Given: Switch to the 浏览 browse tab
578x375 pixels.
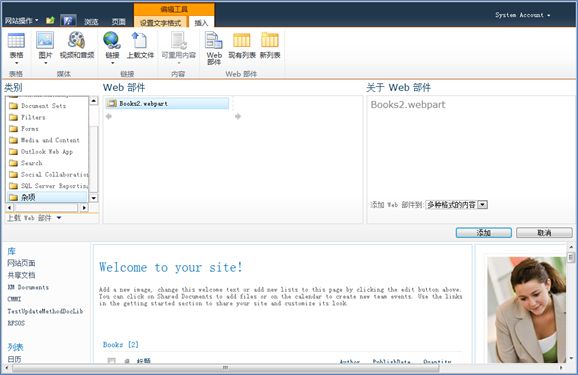Looking at the screenshot, I should coord(91,22).
